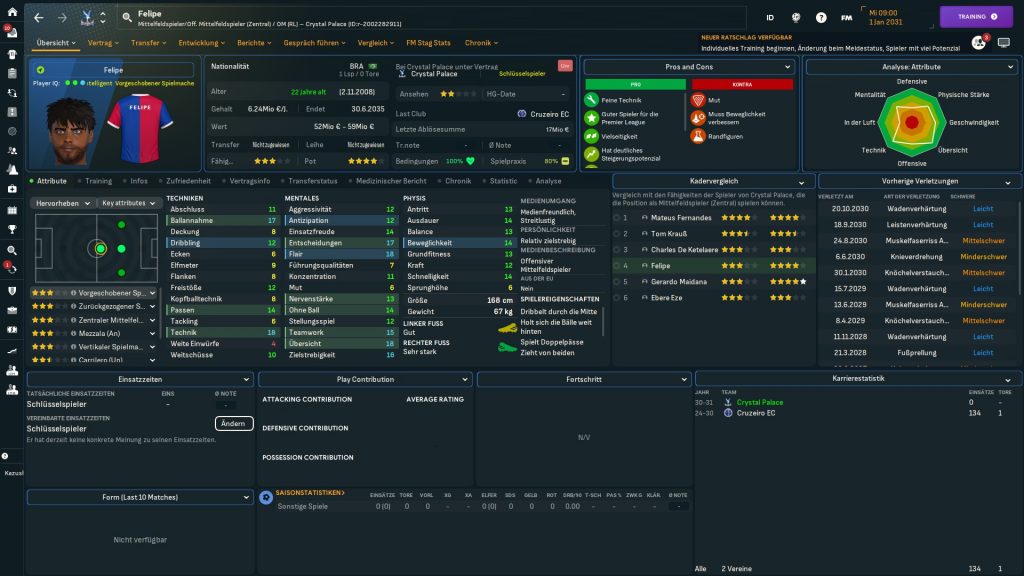Open the staff advice notification icon
Viewport: 1024px width, 576px height.
pos(978,43)
